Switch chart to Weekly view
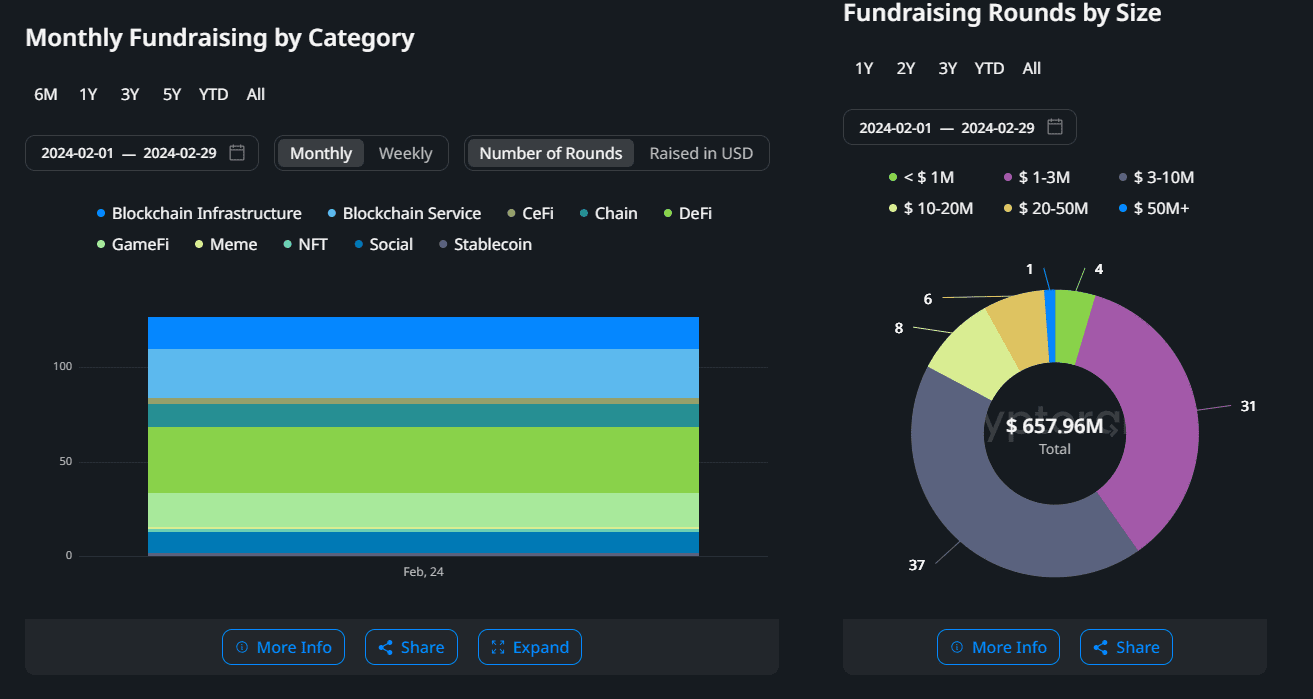Image resolution: width=1313 pixels, height=699 pixels. 405,153
